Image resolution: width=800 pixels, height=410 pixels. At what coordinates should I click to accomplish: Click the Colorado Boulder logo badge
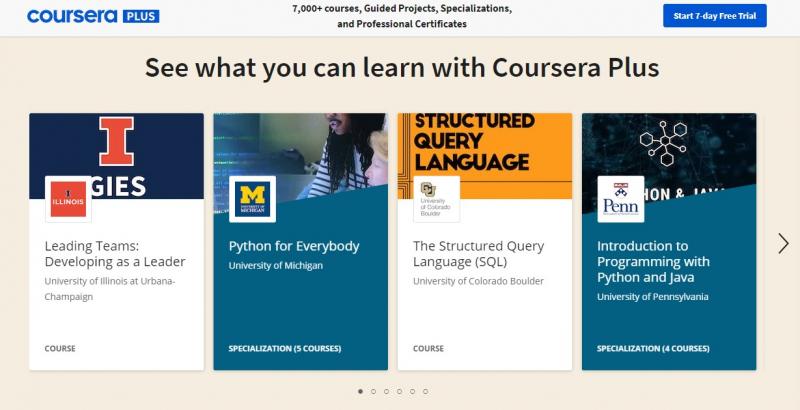[x=436, y=199]
